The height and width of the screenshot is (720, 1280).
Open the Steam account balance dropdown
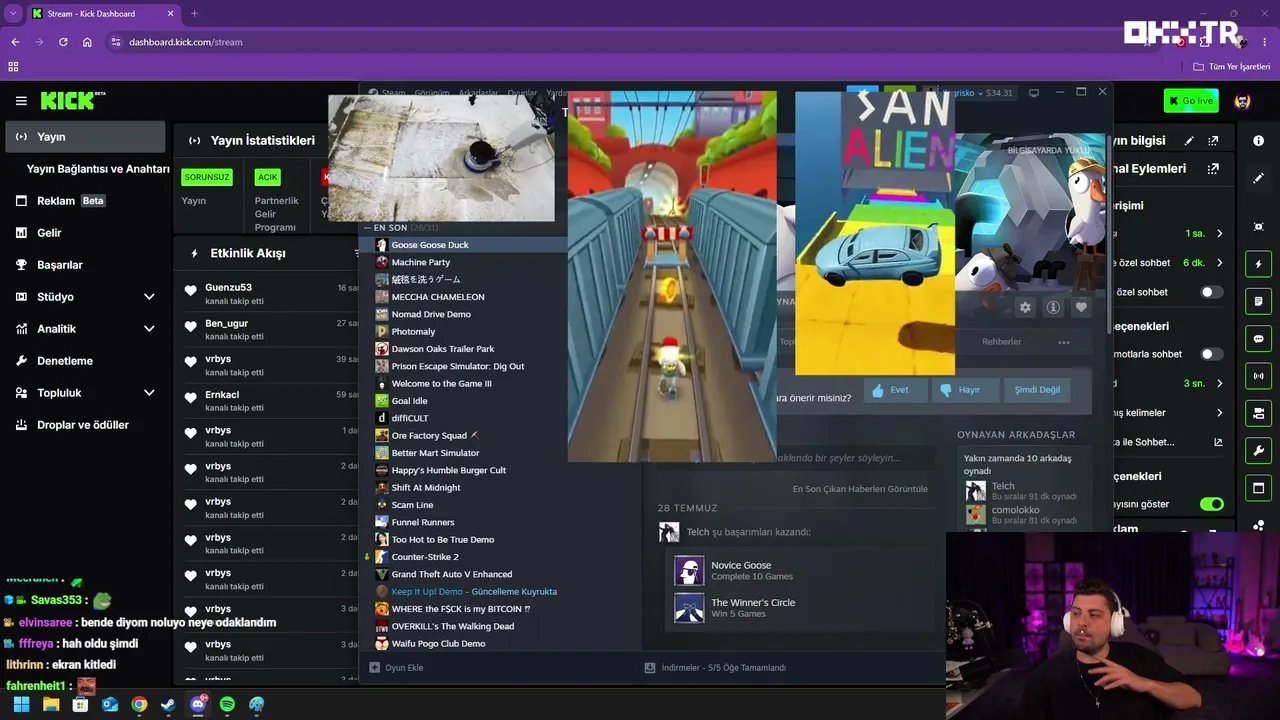(979, 93)
